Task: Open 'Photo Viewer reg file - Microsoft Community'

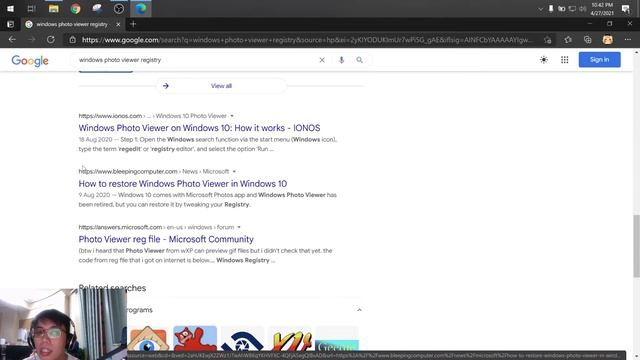Action: tap(166, 239)
